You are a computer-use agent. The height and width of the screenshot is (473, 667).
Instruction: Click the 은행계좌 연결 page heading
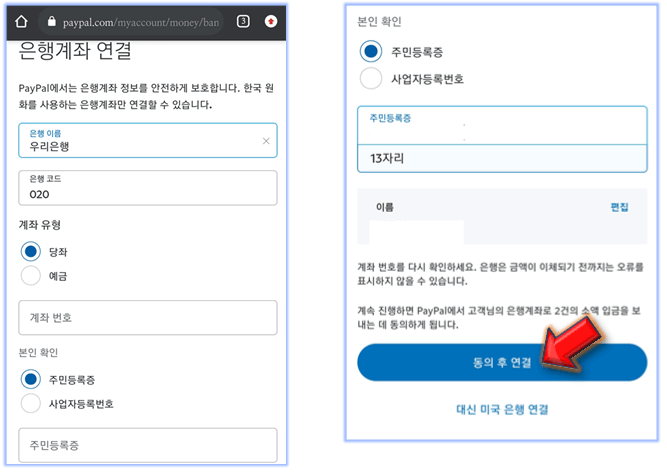75,51
